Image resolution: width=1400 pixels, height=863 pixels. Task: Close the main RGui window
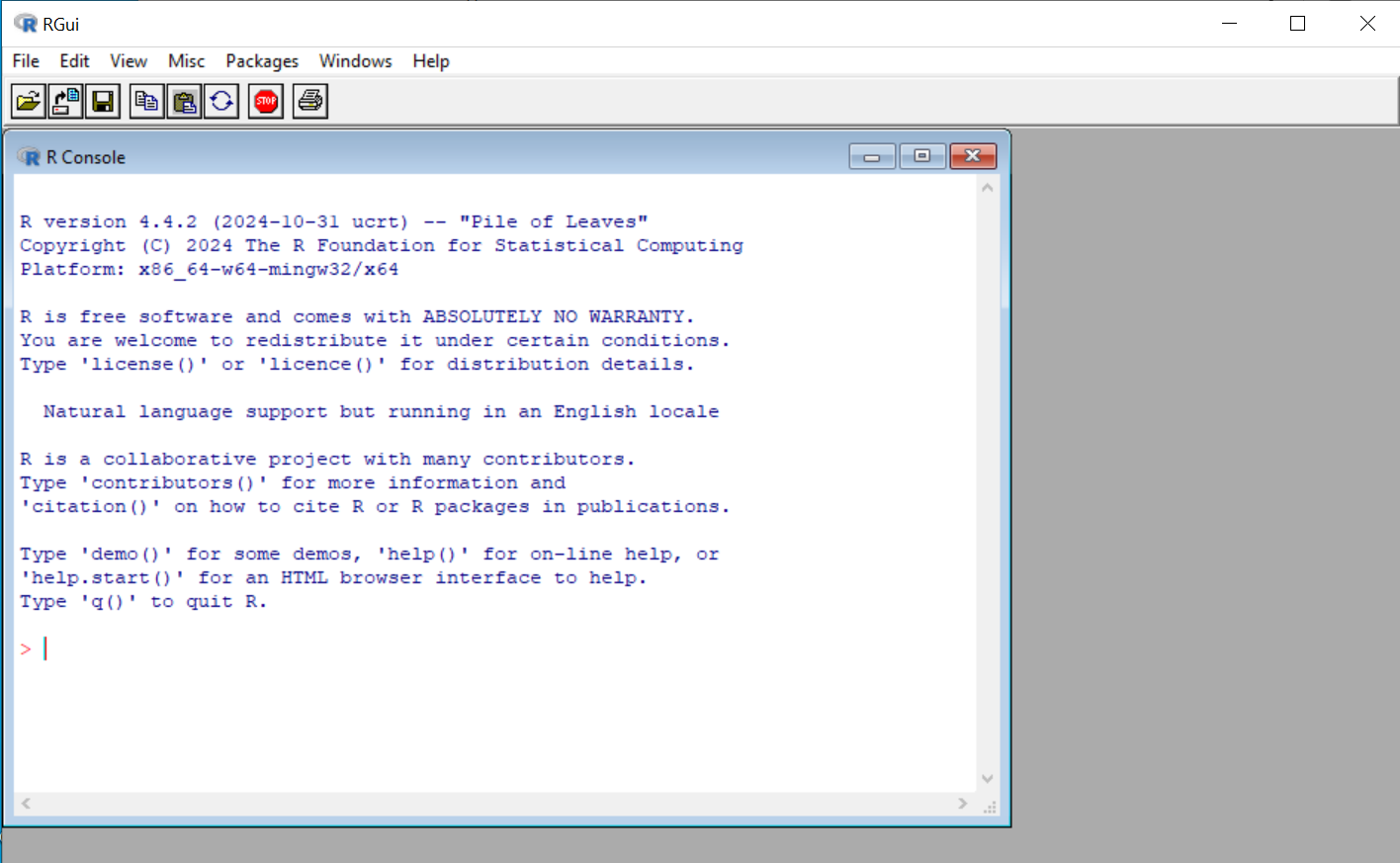click(x=1367, y=24)
